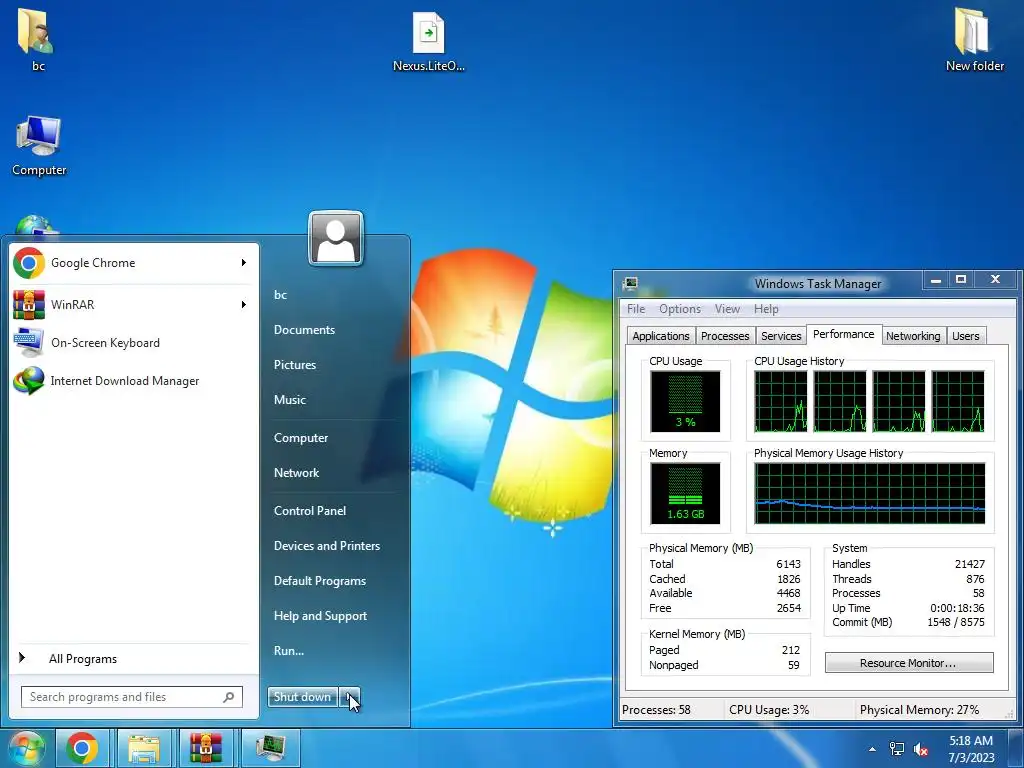Open Documents from the Start menu
1024x768 pixels.
[x=304, y=330]
